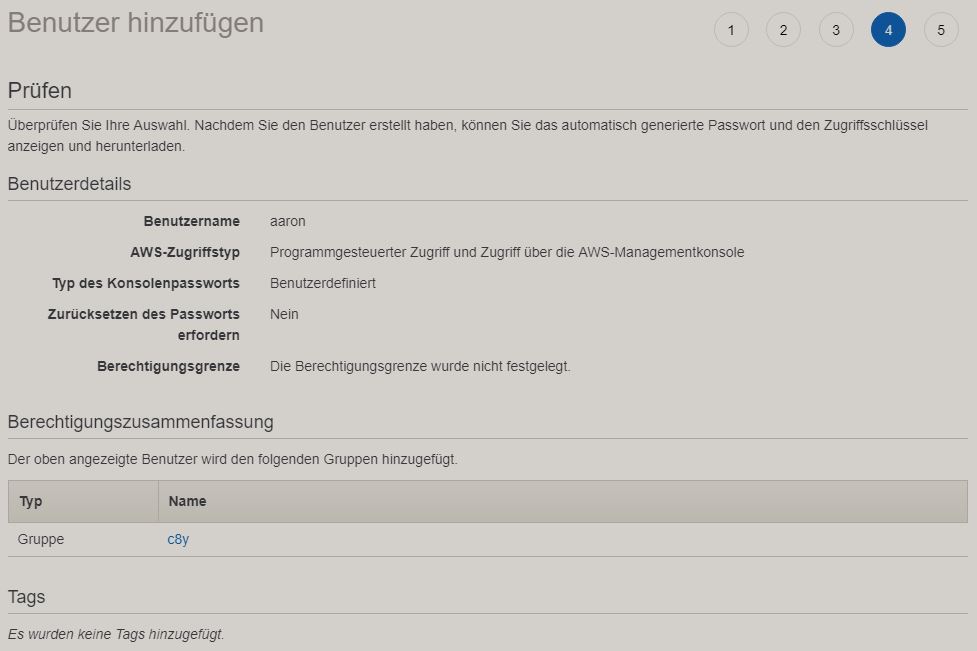Click the username value aaron
The image size is (977, 651).
287,221
